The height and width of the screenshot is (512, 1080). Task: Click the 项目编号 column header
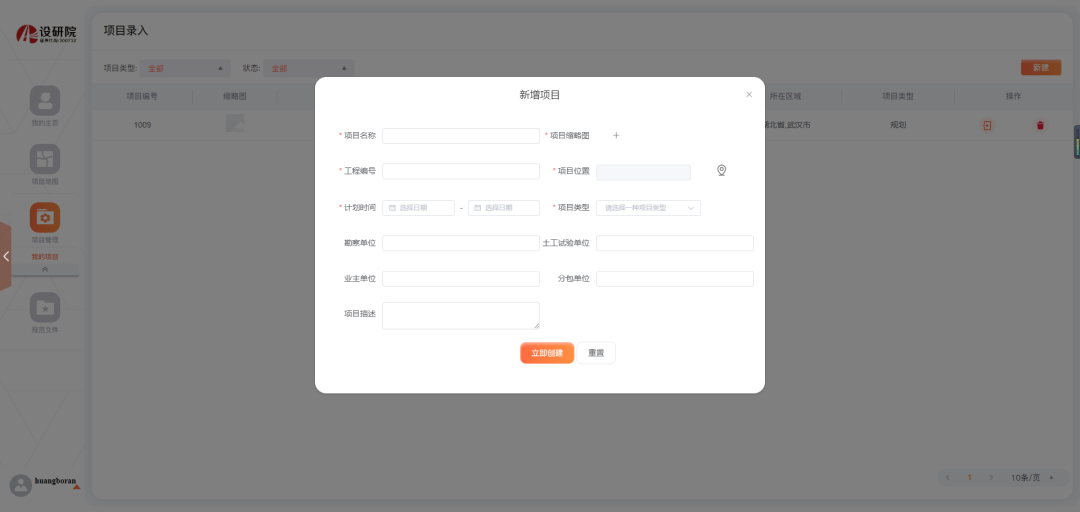[143, 96]
